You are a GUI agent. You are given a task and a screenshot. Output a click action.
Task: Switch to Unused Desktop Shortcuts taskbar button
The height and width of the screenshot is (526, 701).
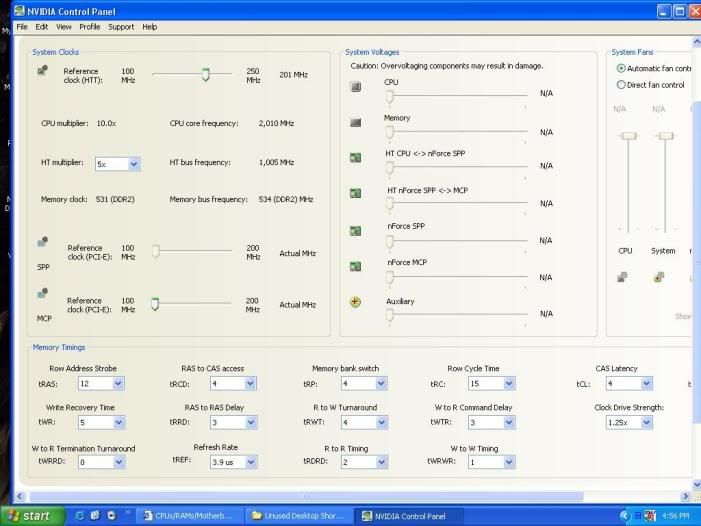click(298, 516)
